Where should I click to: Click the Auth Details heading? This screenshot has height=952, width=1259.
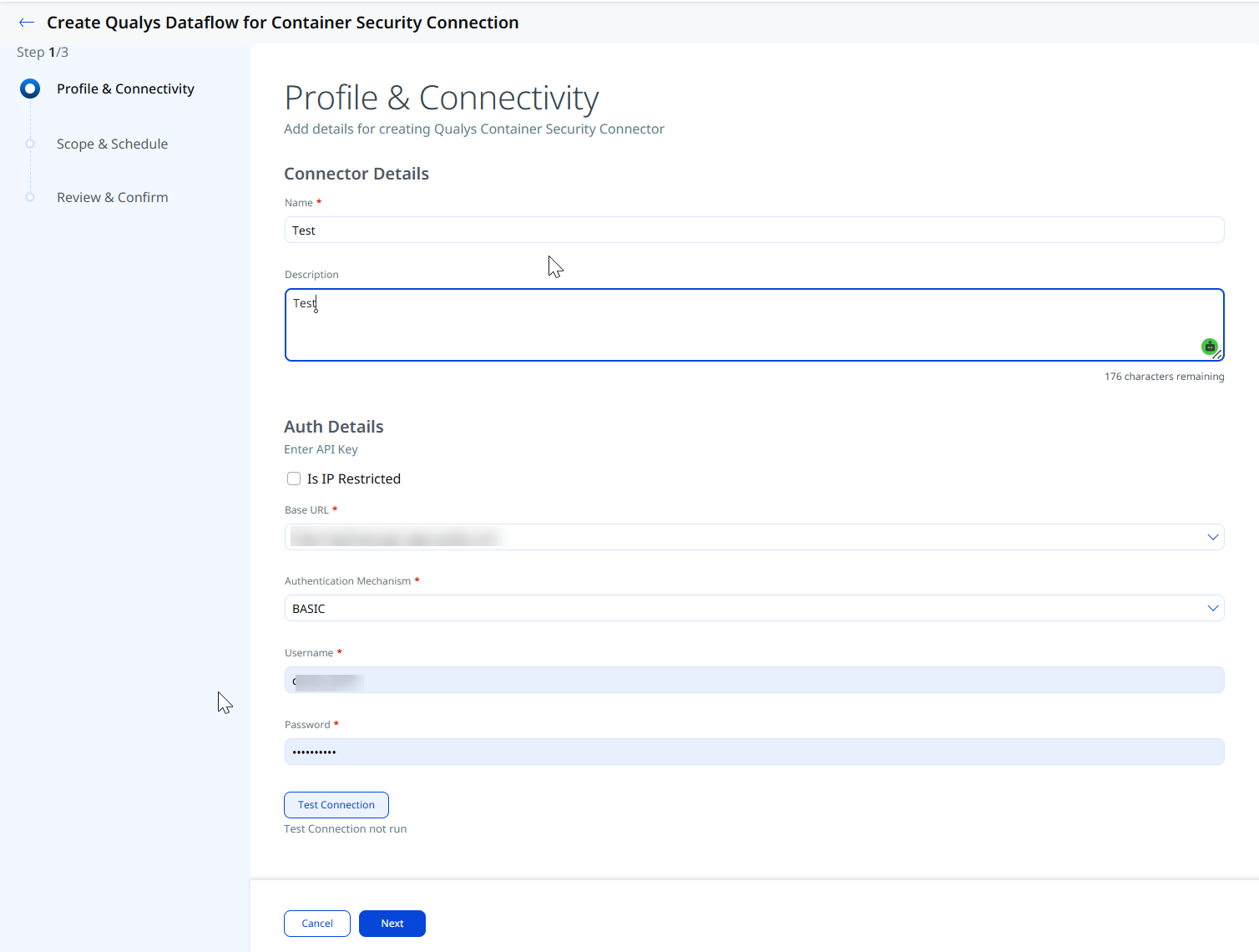[x=334, y=427]
